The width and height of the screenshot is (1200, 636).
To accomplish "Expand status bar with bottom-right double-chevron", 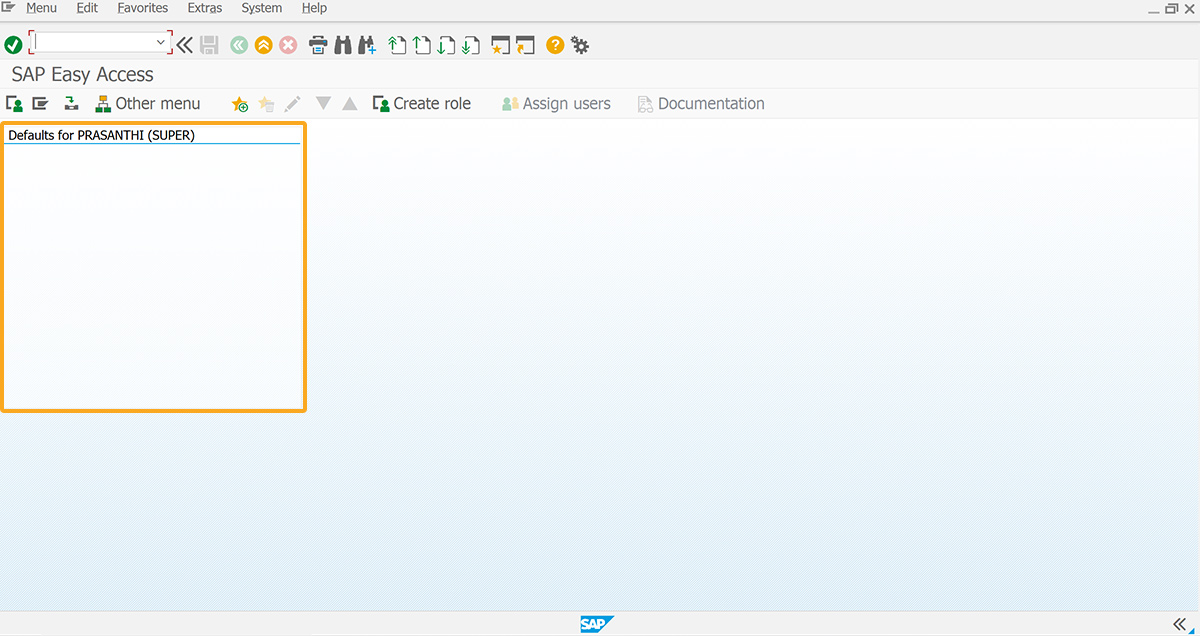I will click(x=1179, y=624).
